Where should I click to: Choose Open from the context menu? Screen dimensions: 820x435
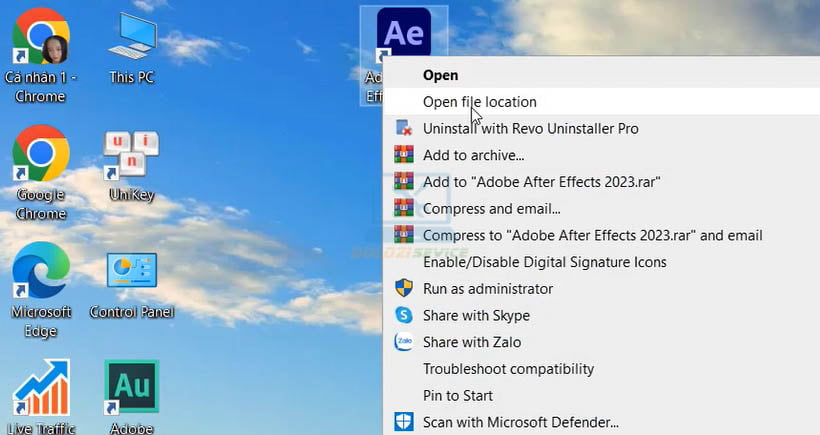coord(601,75)
